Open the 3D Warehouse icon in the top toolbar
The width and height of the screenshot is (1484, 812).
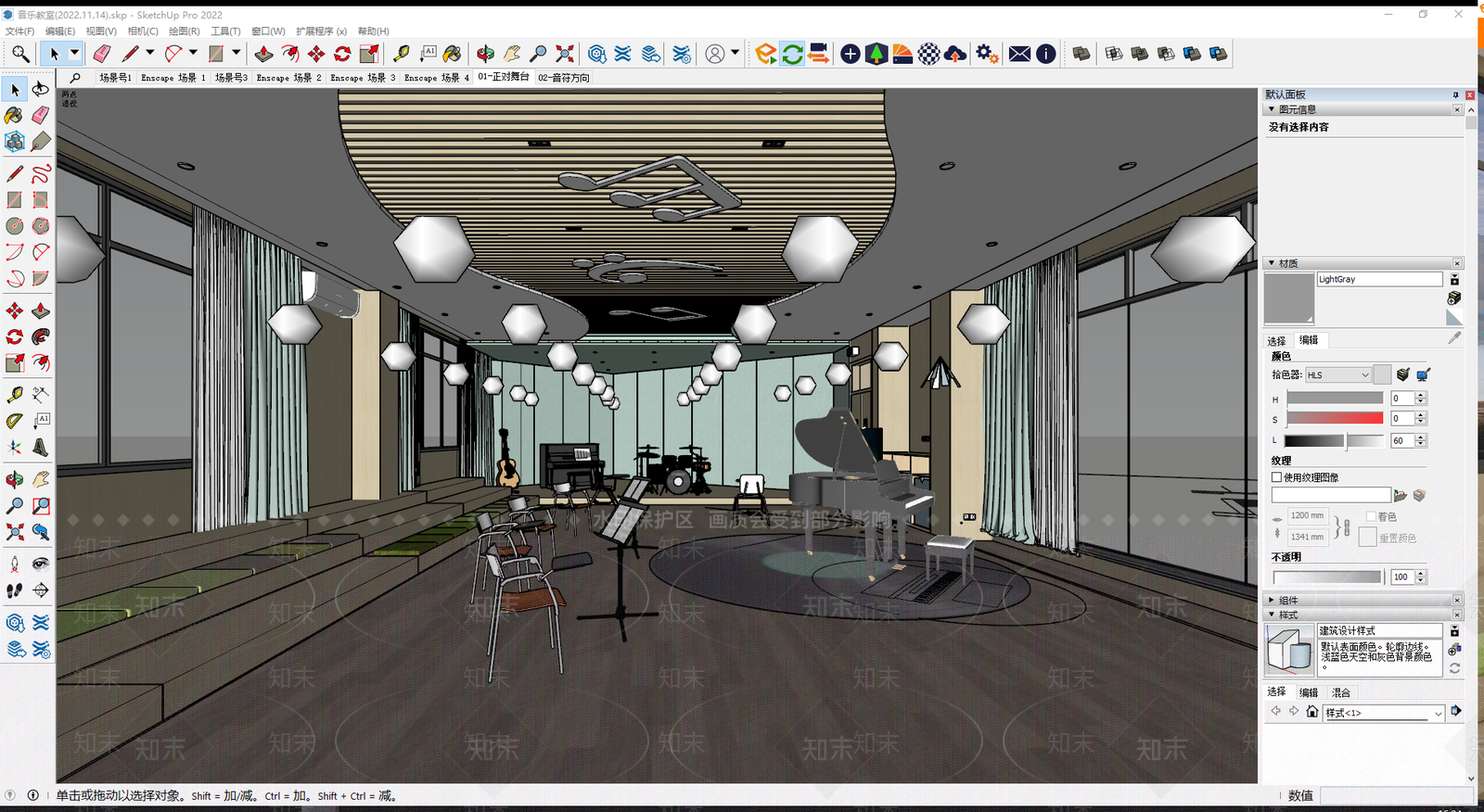click(597, 54)
